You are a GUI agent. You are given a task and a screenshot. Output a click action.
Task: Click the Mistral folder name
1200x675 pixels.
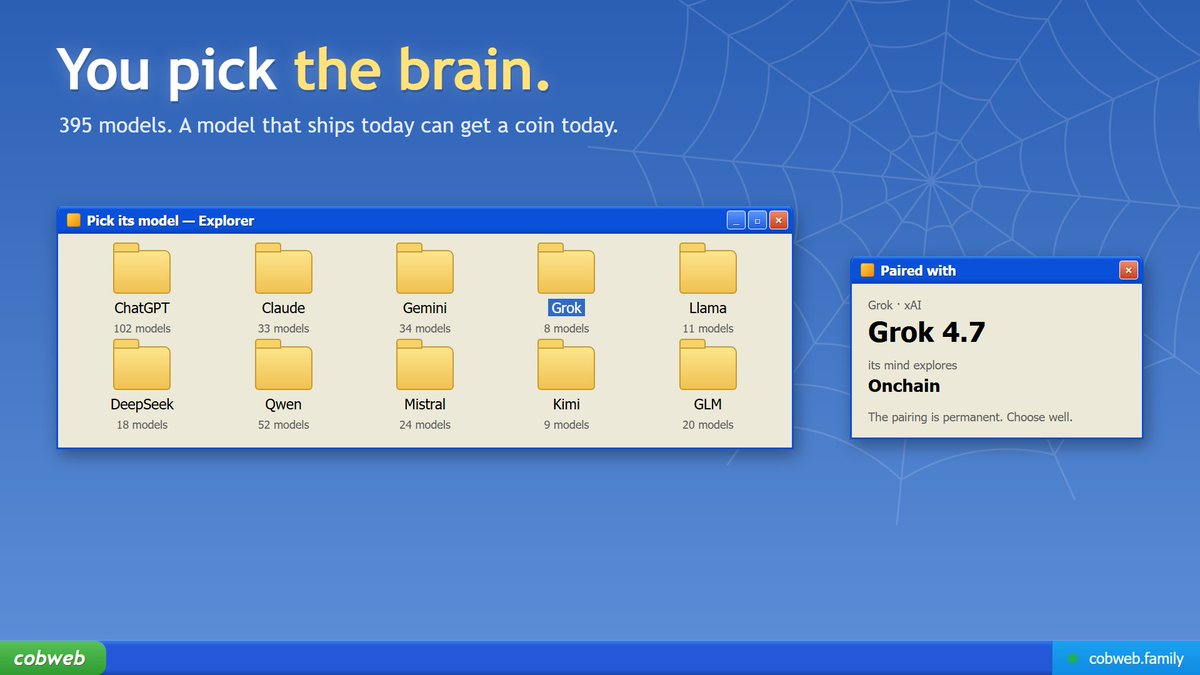(x=425, y=404)
